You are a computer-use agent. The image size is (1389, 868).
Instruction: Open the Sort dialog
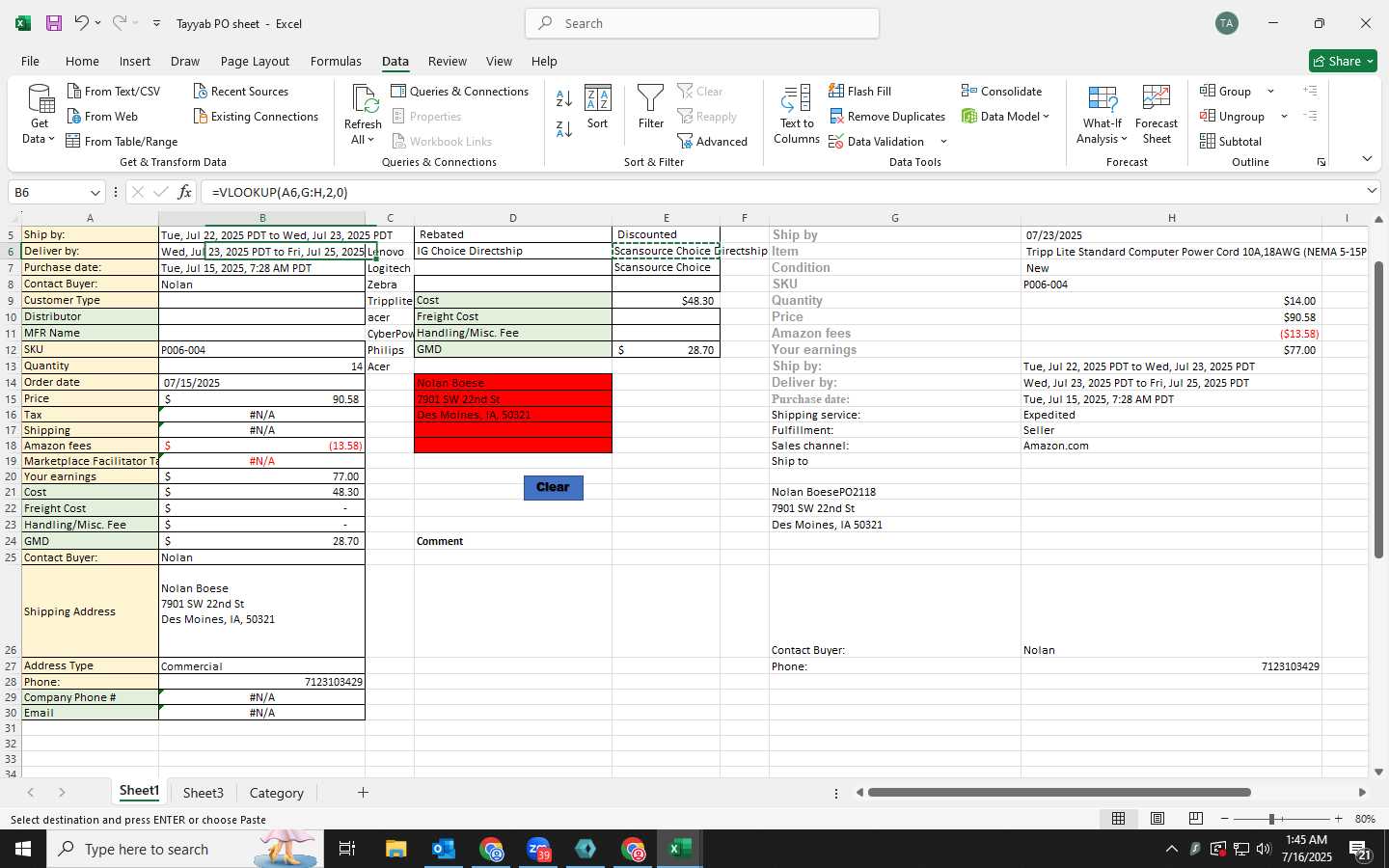(598, 107)
